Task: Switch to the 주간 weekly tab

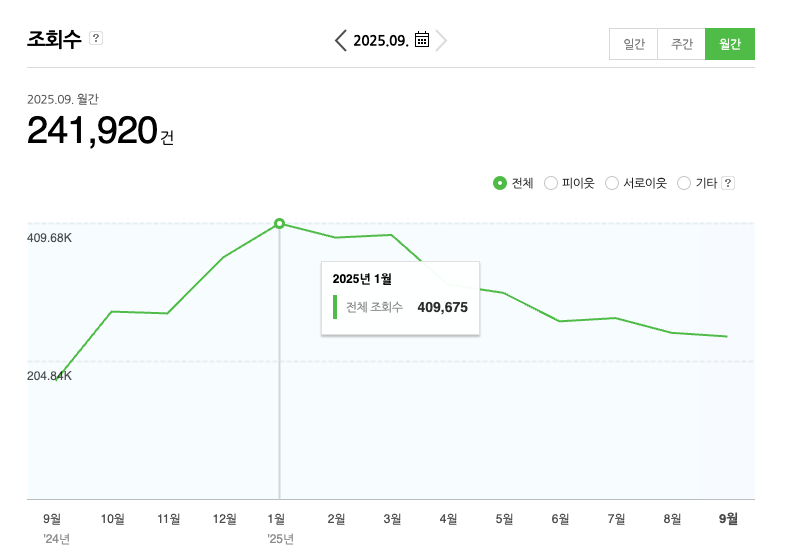Action: [x=681, y=45]
